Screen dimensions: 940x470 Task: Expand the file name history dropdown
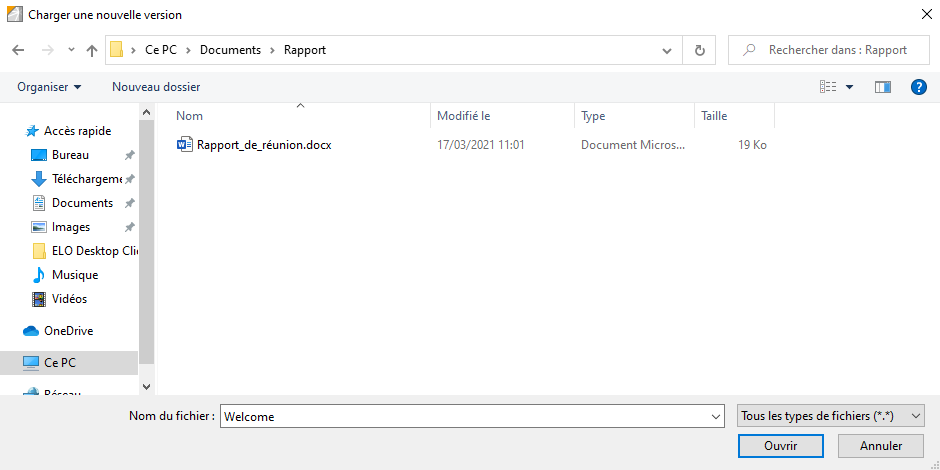(715, 416)
